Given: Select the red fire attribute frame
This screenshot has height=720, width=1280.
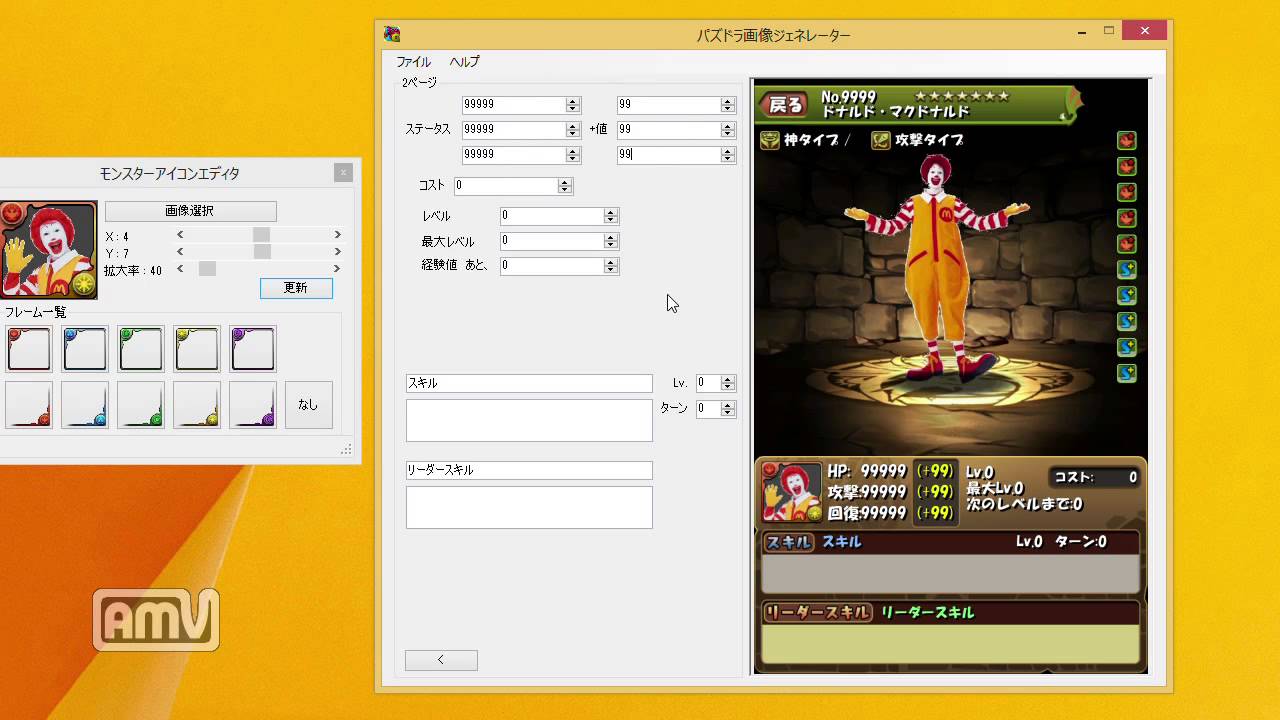Looking at the screenshot, I should click(x=29, y=349).
